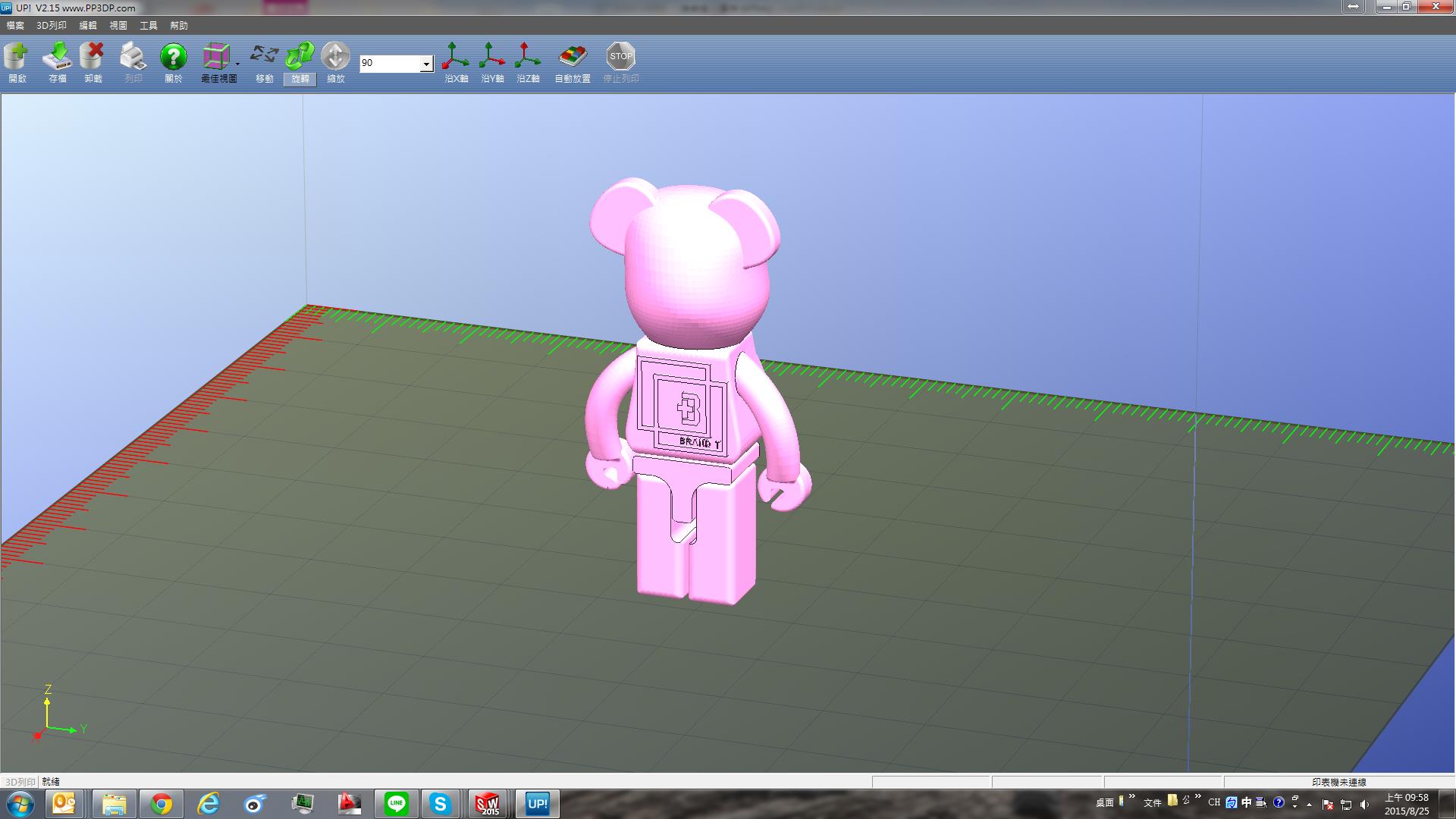Click the IME help question mark icon

1279,802
